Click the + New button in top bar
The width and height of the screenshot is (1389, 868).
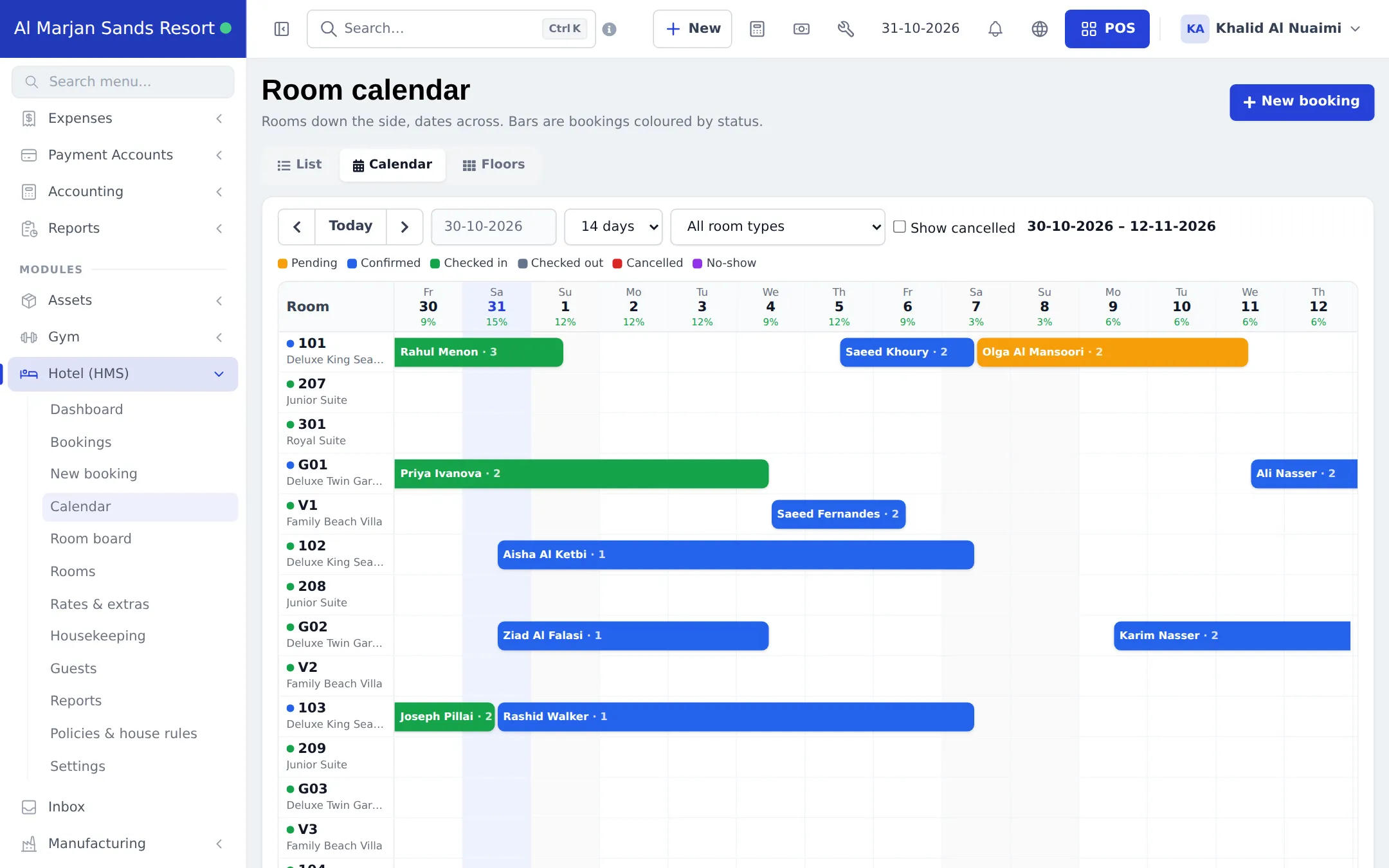click(692, 29)
